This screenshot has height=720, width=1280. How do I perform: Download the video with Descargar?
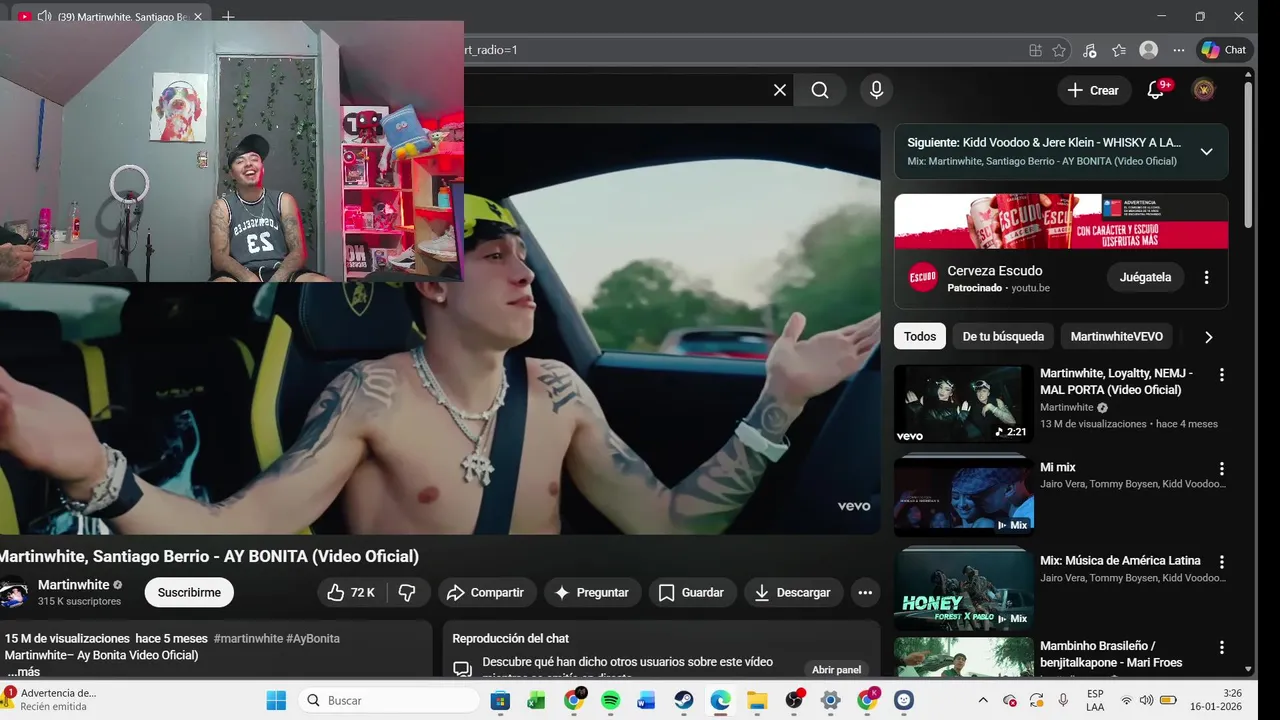pyautogui.click(x=793, y=593)
